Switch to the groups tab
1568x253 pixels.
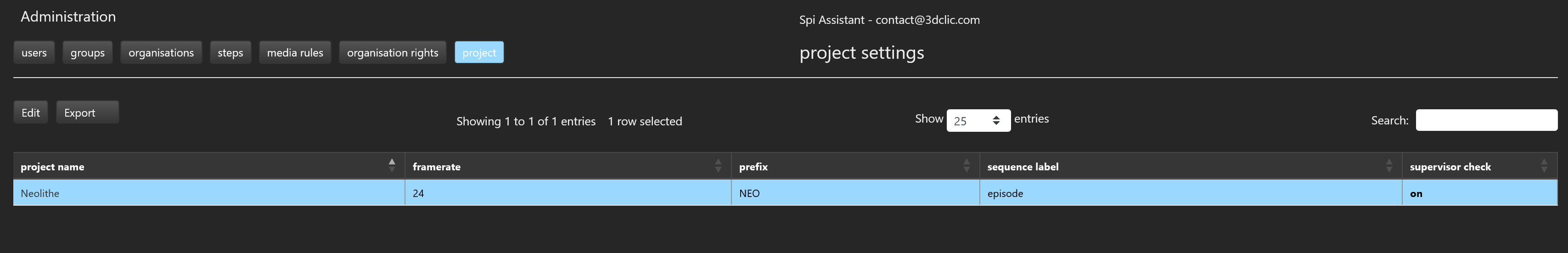88,53
